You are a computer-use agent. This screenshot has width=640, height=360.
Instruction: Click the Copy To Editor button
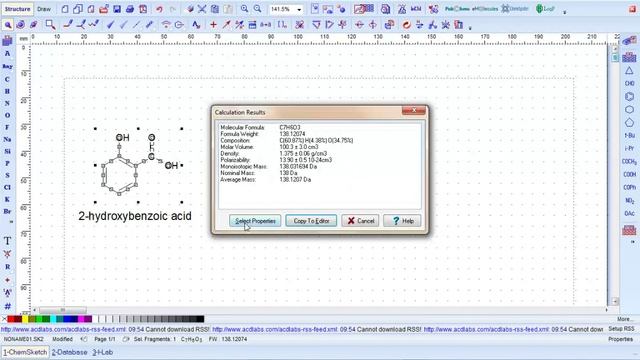(311, 221)
